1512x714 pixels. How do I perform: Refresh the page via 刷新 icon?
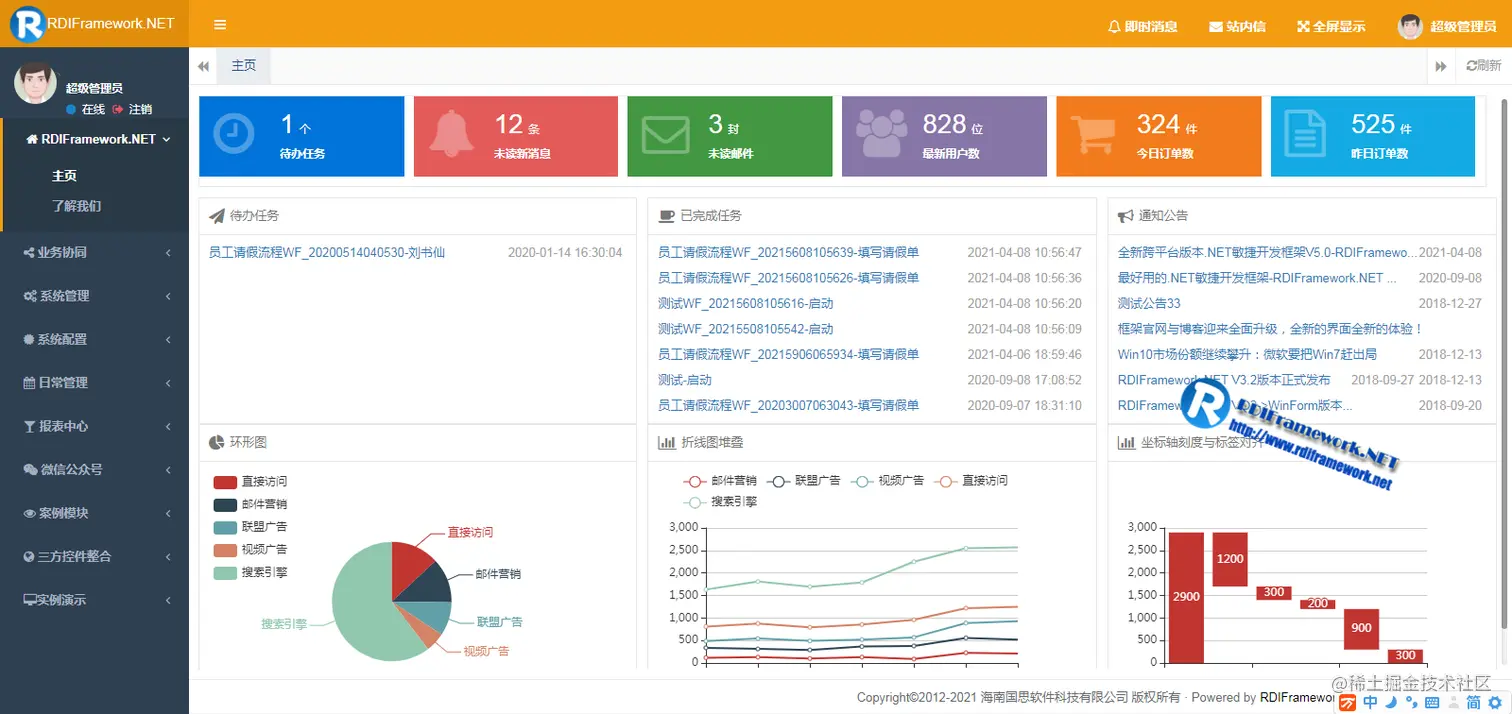(x=1479, y=64)
